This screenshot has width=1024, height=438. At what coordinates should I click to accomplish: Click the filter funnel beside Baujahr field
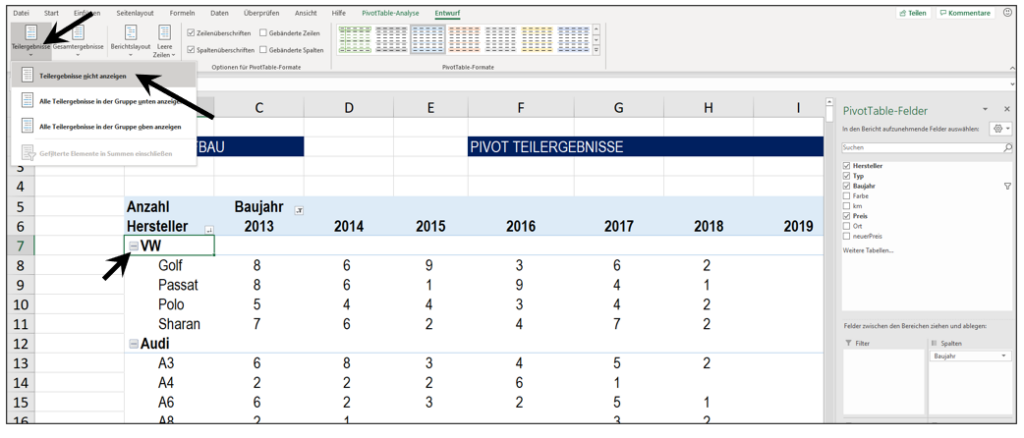click(x=1007, y=186)
